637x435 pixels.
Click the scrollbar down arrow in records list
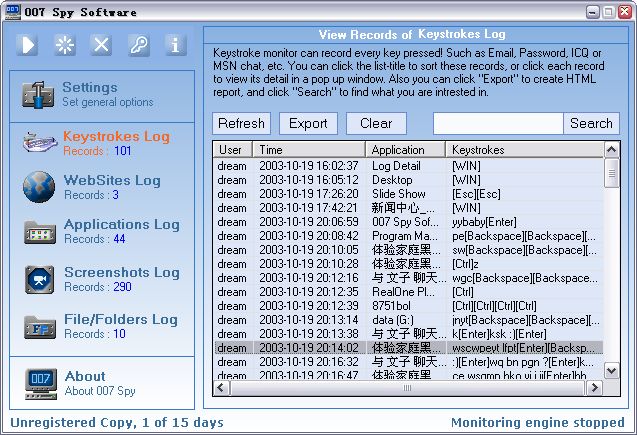click(612, 371)
